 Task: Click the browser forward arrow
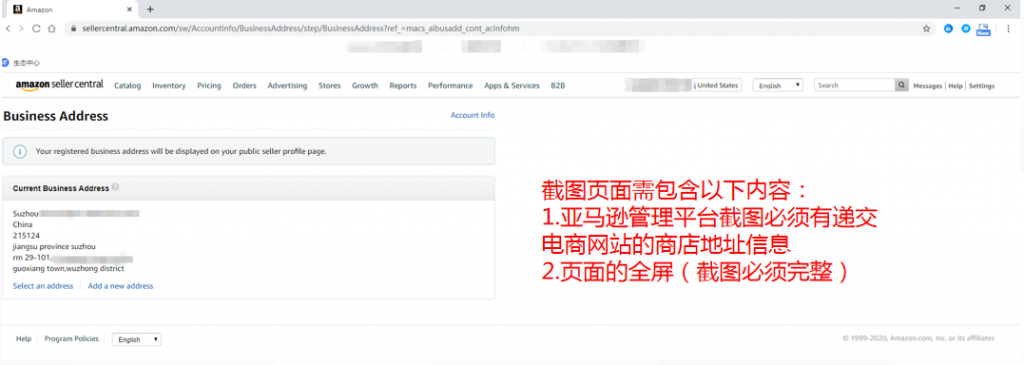(x=22, y=29)
